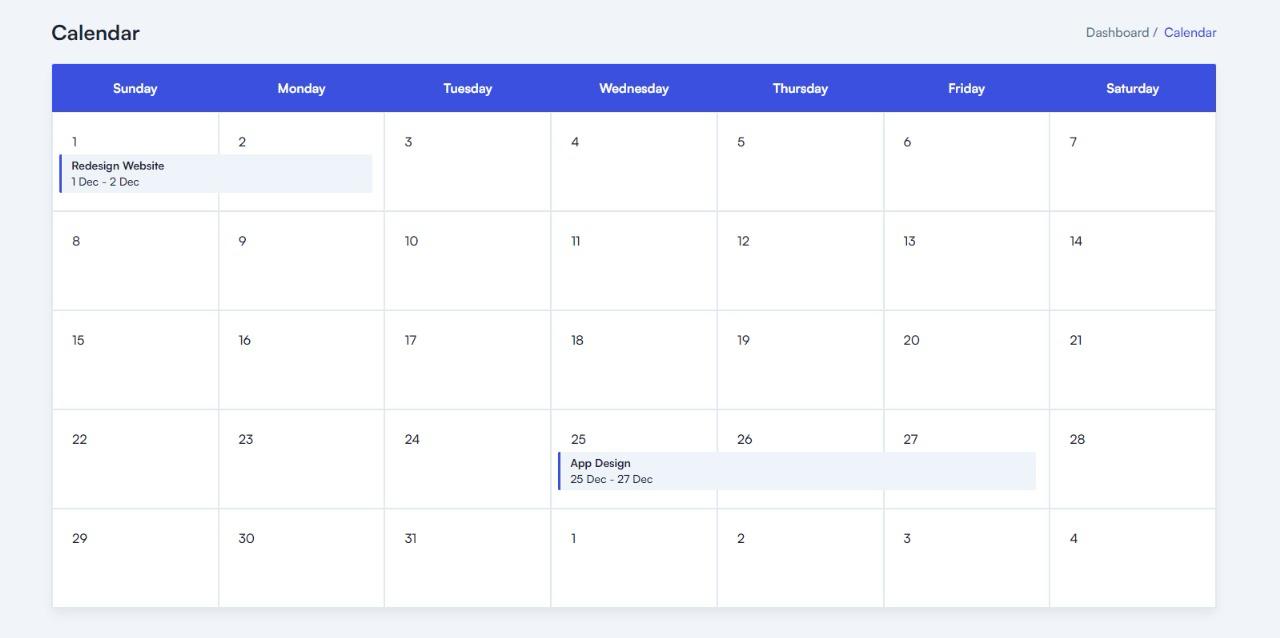Select day 4 in the last row
The image size is (1280, 638).
click(1132, 558)
